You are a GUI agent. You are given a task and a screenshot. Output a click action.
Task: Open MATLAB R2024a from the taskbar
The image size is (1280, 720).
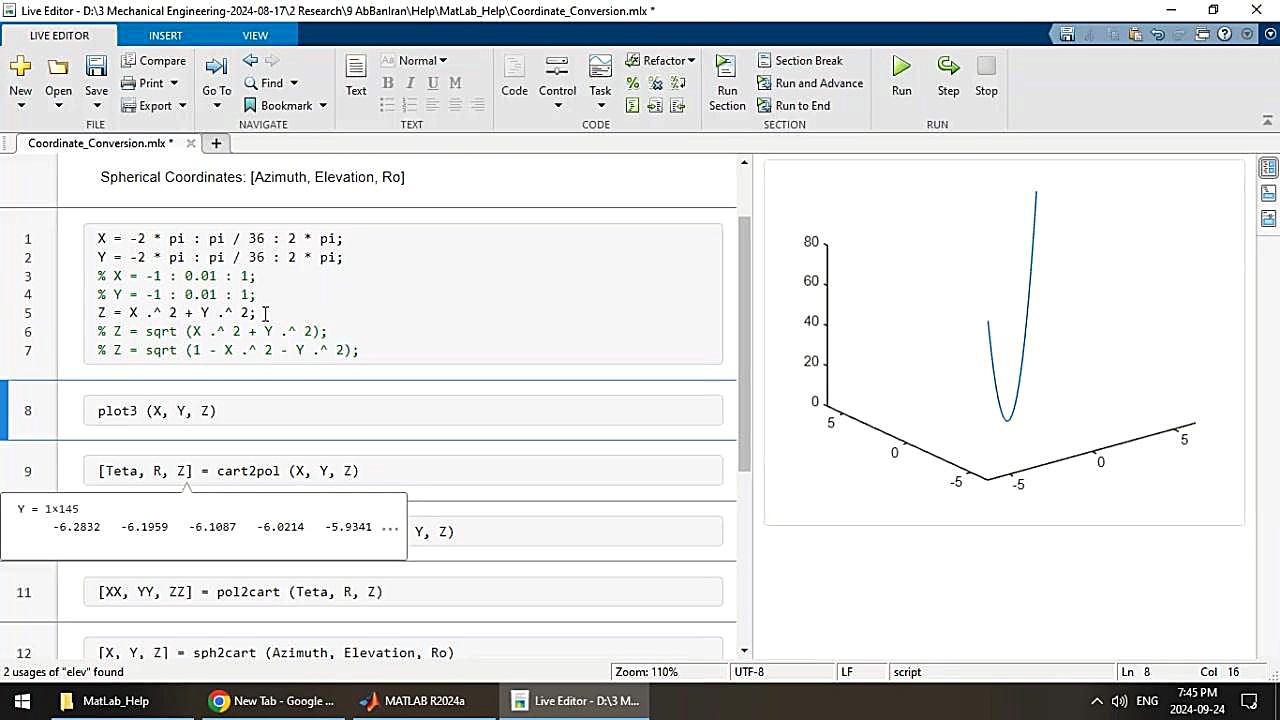[x=414, y=701]
